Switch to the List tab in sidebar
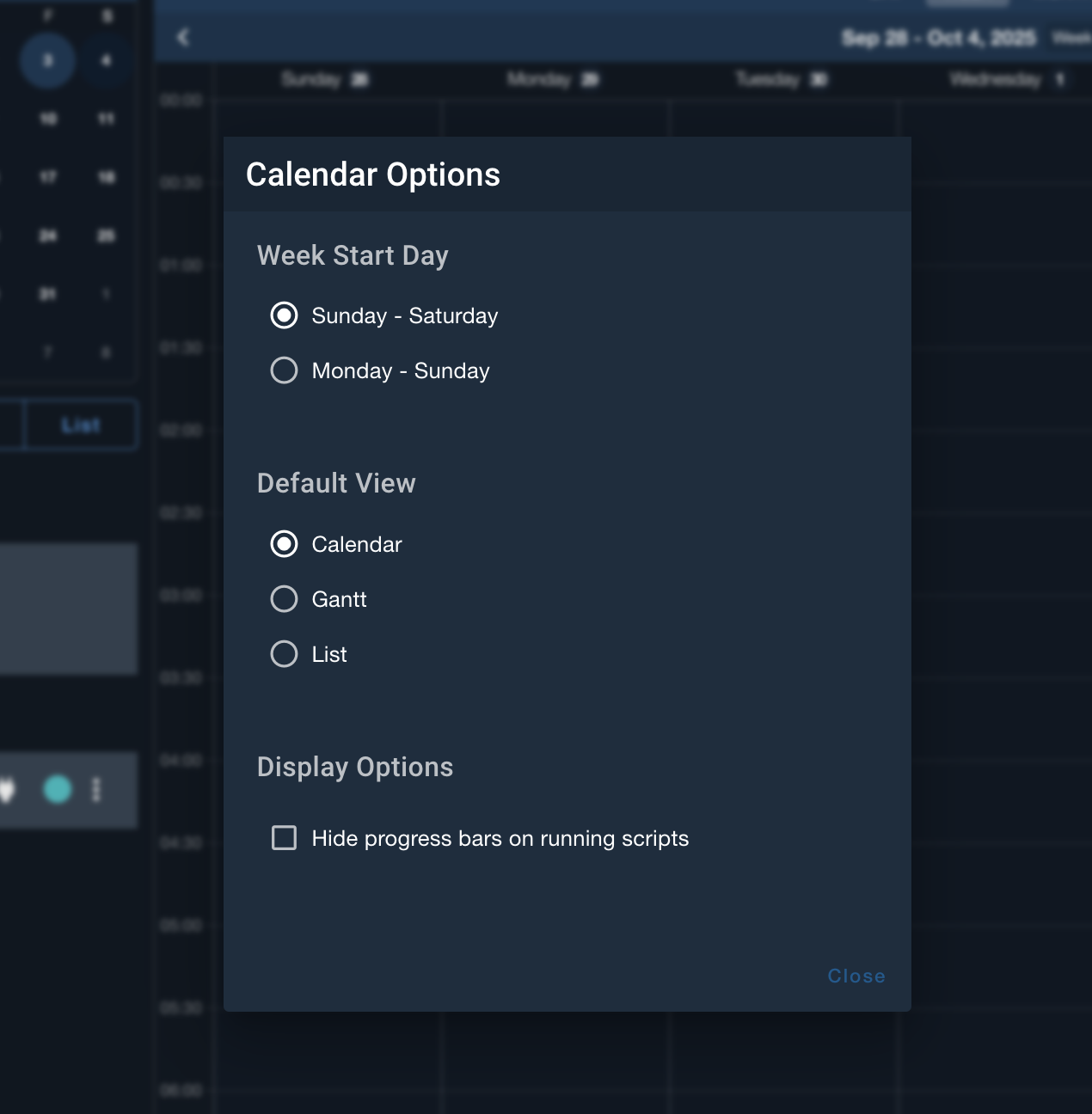 [81, 425]
